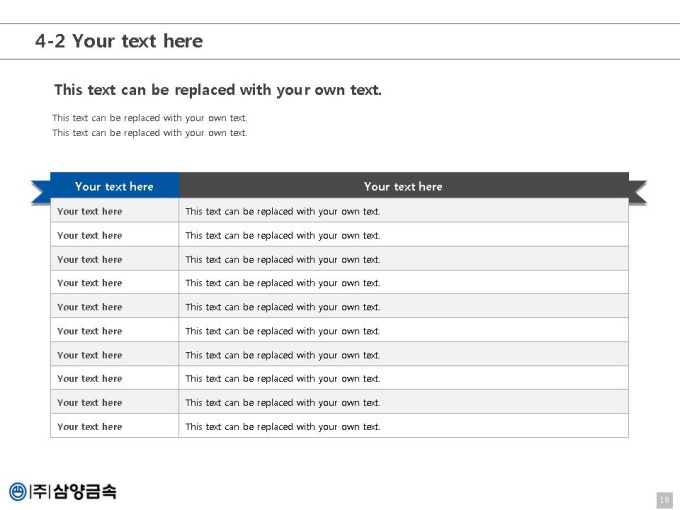The height and width of the screenshot is (510, 680).
Task: Select the first table row's "Your text here" cell
Action: (x=114, y=211)
